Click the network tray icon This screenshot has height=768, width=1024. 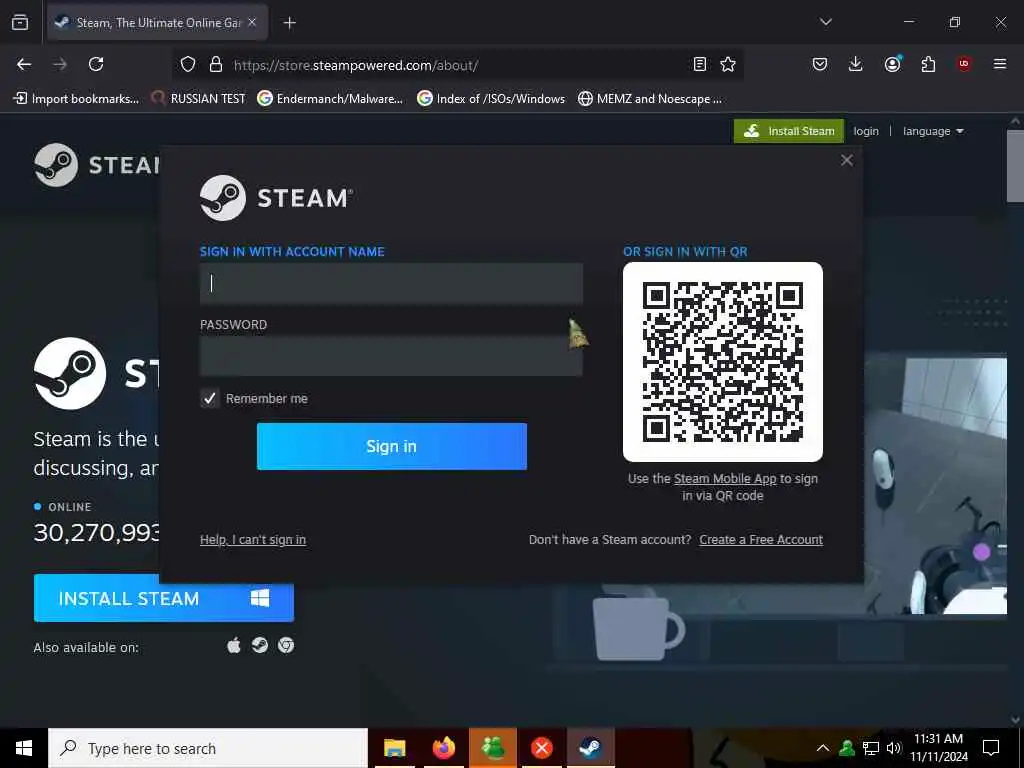click(871, 748)
